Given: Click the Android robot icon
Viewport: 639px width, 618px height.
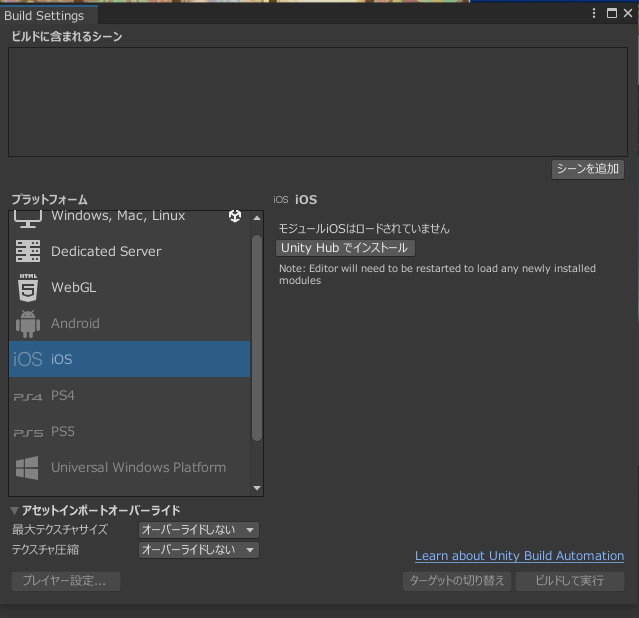Looking at the screenshot, I should [x=27, y=324].
